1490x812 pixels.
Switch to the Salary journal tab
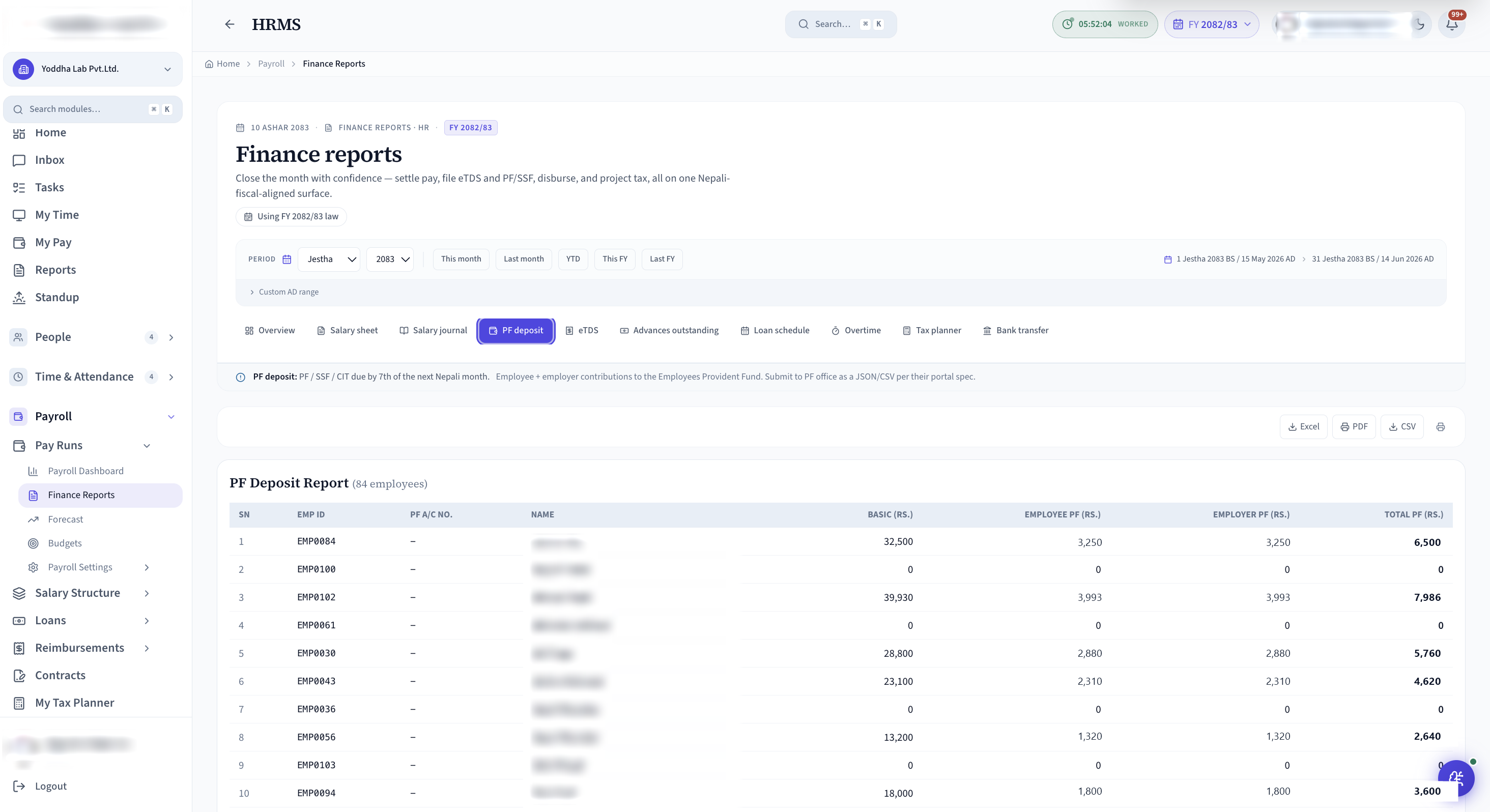coord(433,330)
